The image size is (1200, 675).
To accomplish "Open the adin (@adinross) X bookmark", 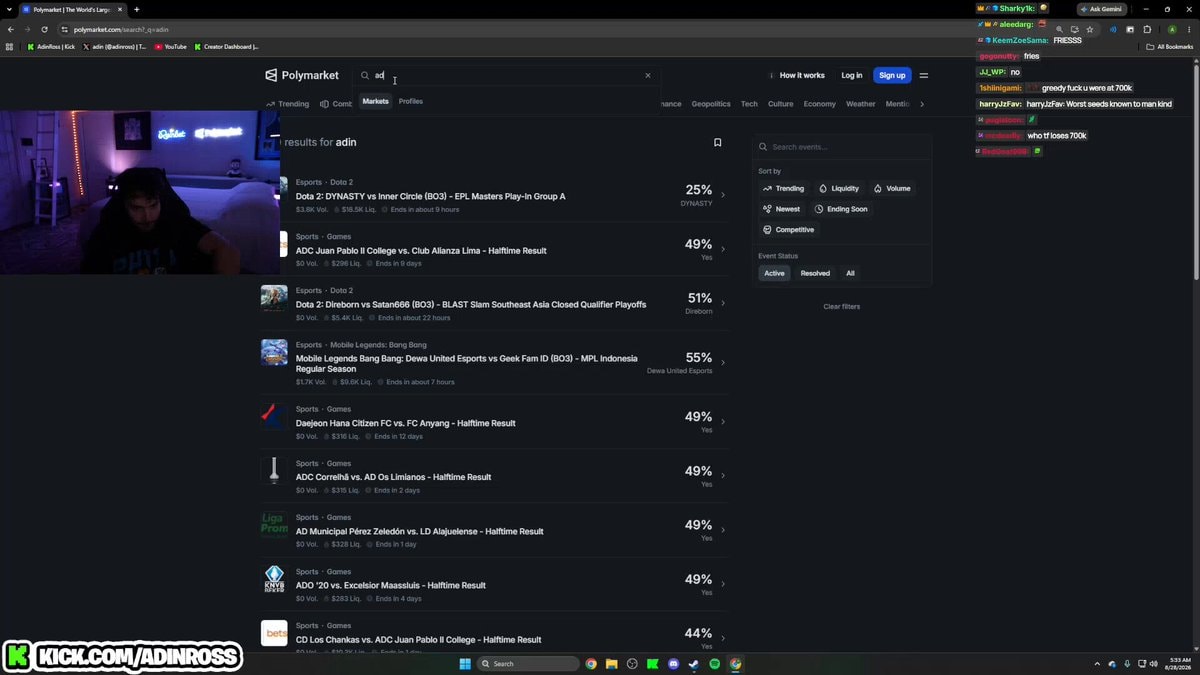I will coord(114,46).
